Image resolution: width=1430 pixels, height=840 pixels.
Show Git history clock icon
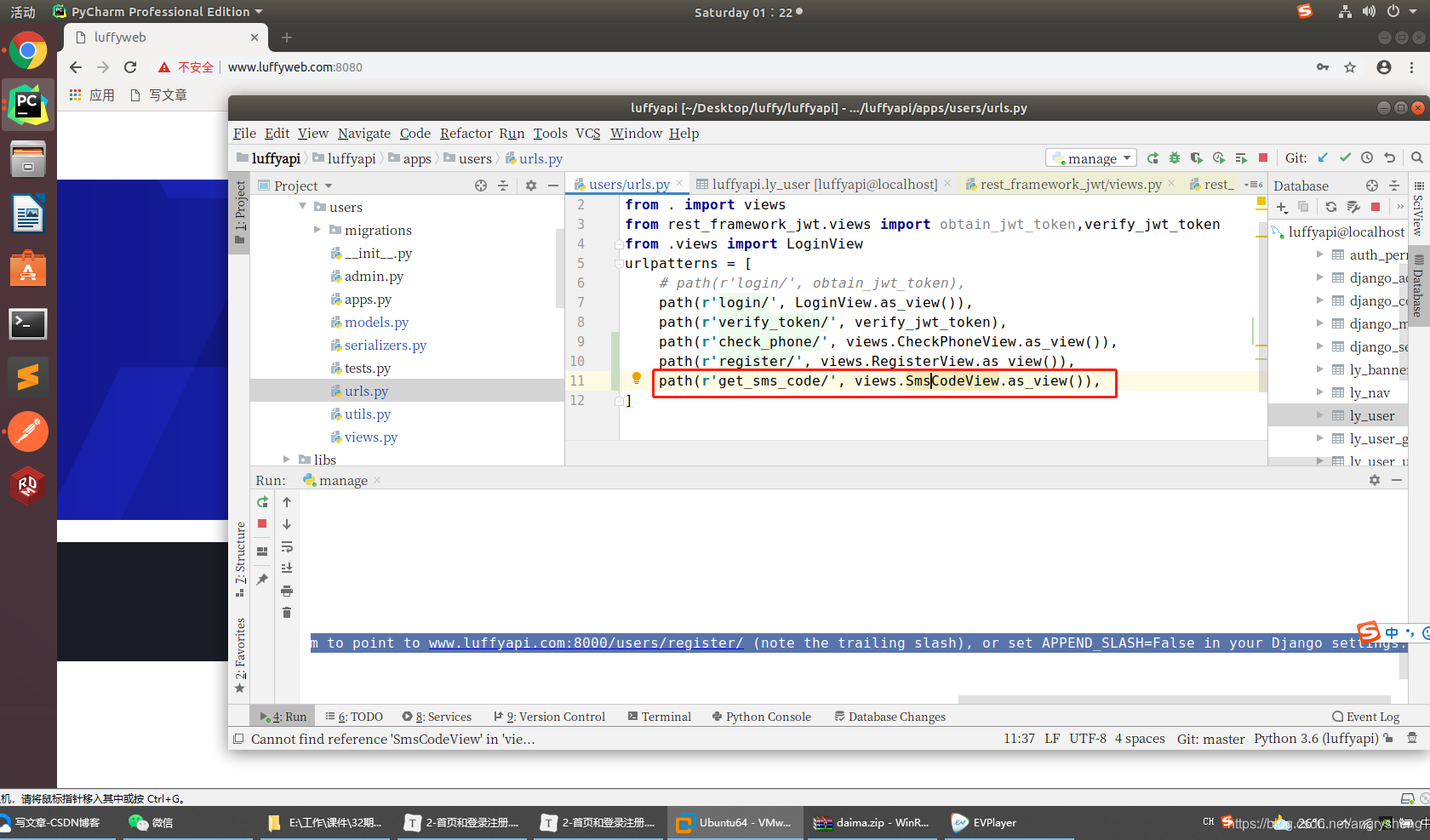1367,158
